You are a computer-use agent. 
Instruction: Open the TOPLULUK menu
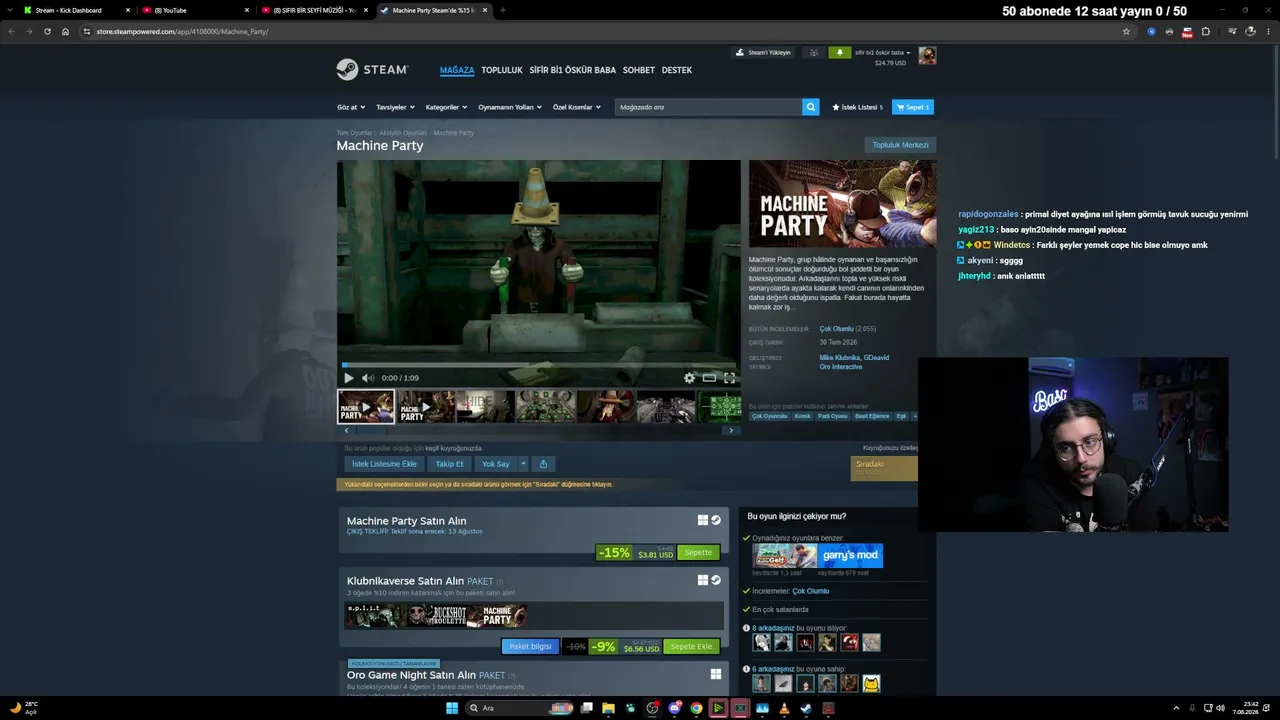coord(502,70)
